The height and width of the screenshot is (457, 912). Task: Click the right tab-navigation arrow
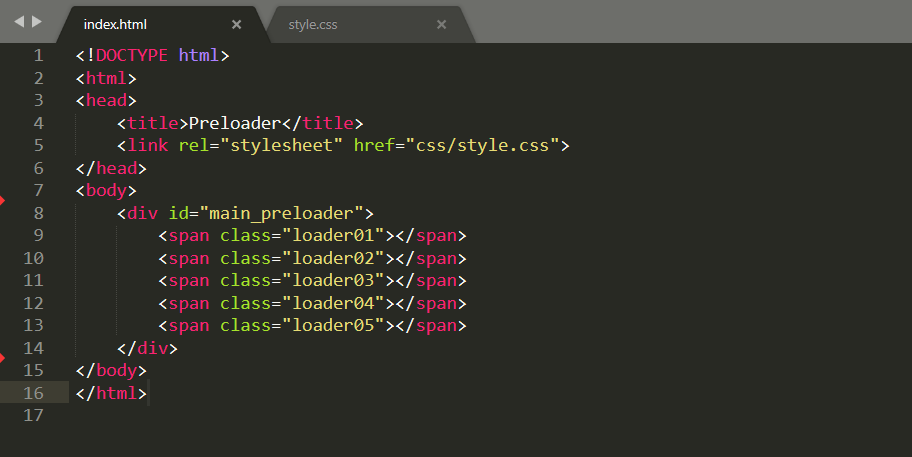pyautogui.click(x=37, y=21)
